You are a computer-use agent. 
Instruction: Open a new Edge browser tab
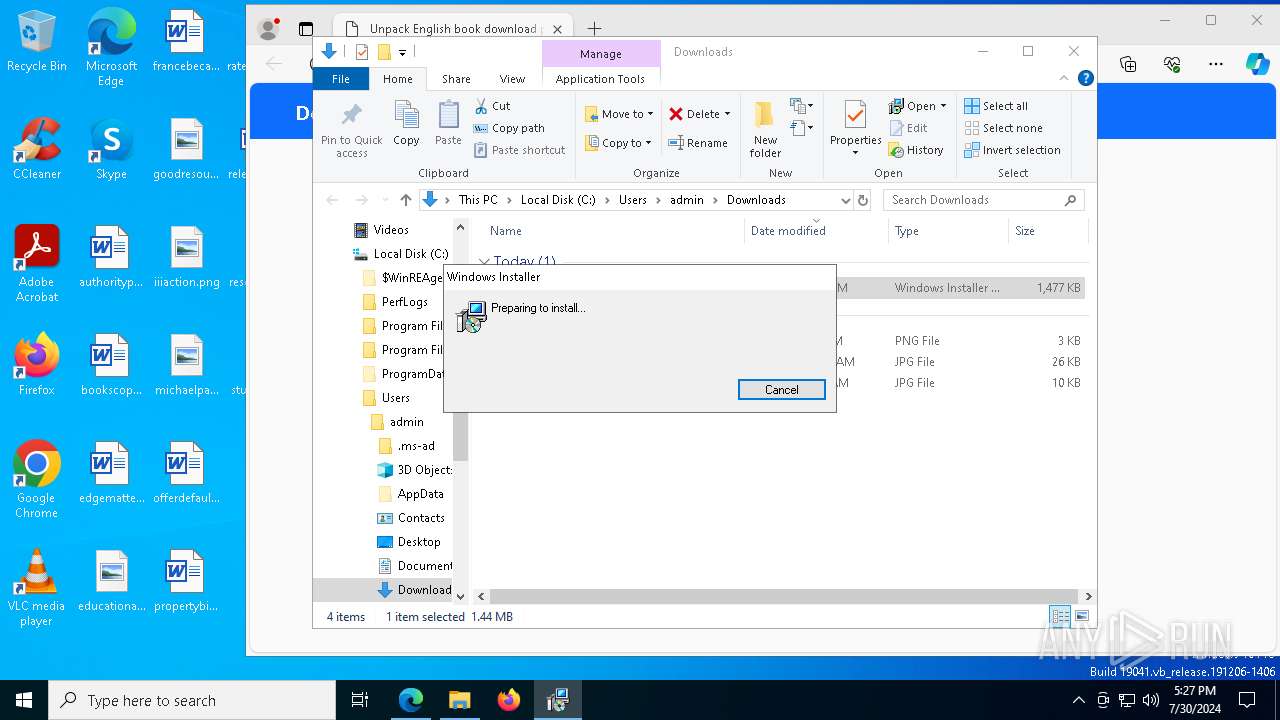594,29
